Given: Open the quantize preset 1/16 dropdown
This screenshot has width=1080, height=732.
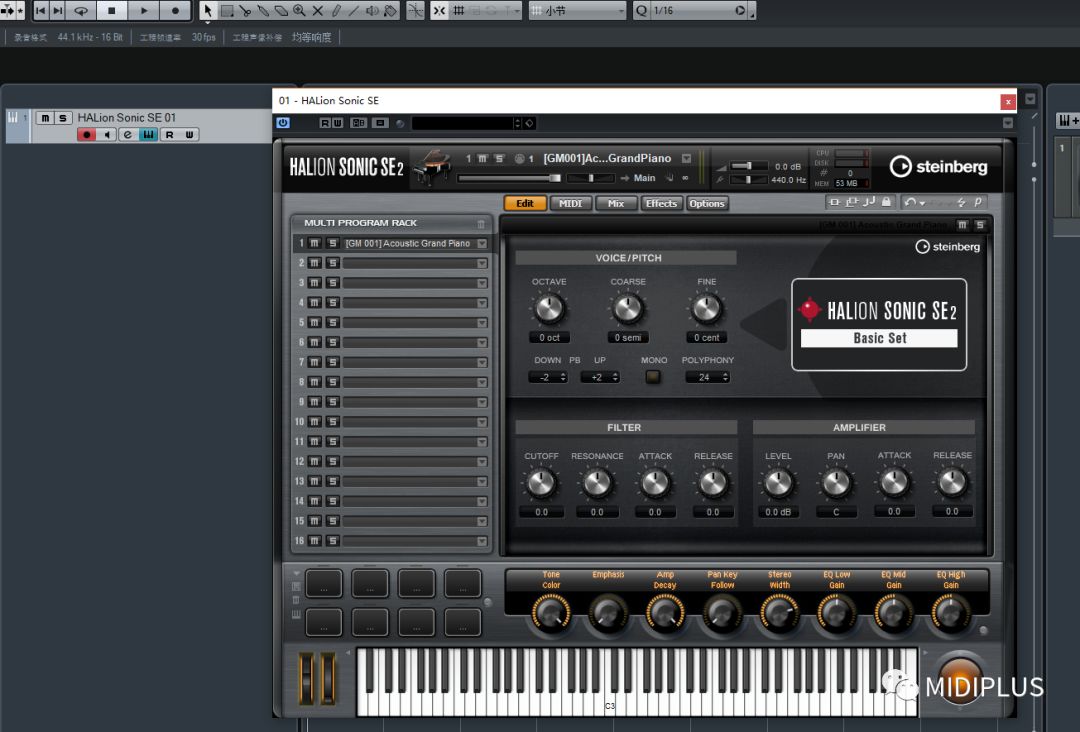Looking at the screenshot, I should pos(699,10).
